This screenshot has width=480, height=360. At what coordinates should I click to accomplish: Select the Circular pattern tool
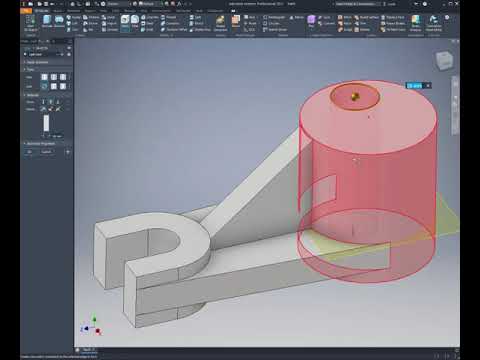pyautogui.click(x=272, y=23)
